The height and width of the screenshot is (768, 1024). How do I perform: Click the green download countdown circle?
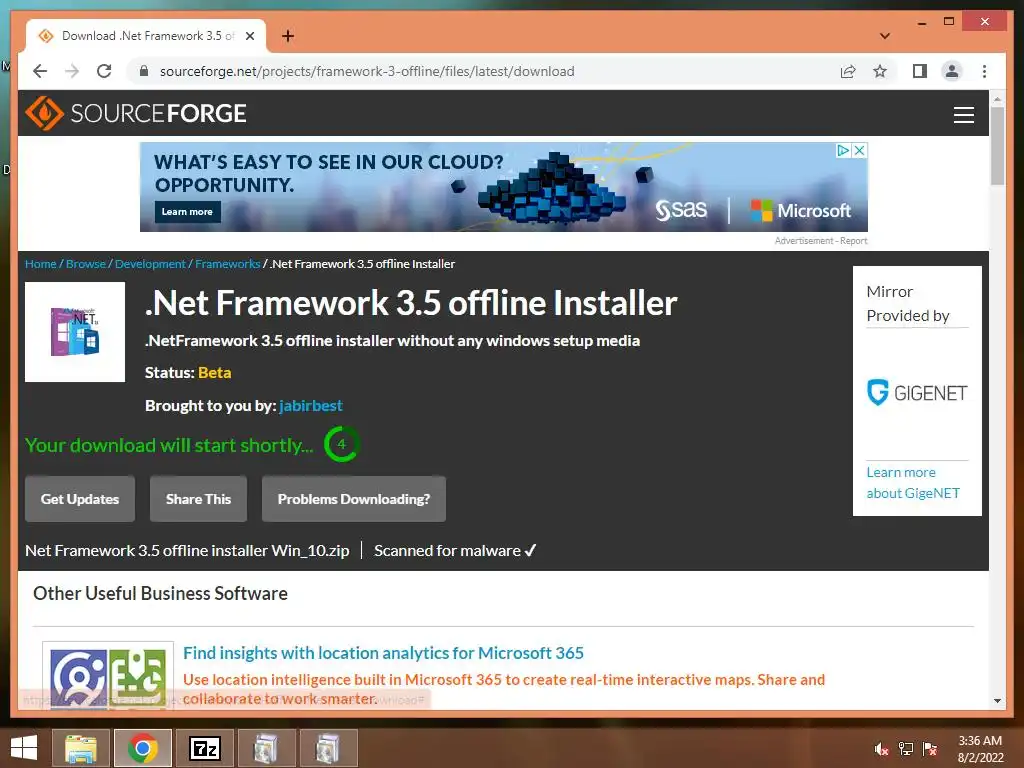[341, 444]
